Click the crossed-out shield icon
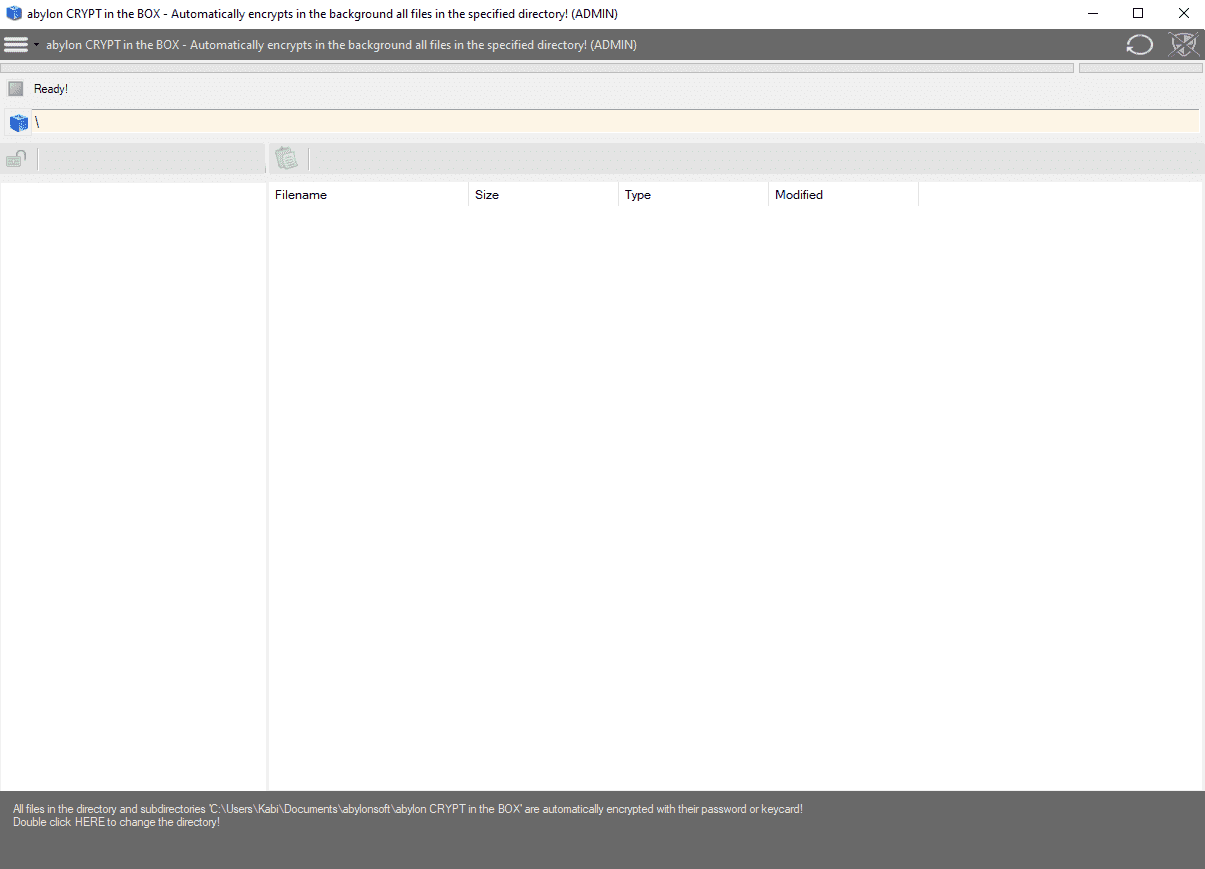Viewport: 1205px width, 869px height. point(1183,45)
